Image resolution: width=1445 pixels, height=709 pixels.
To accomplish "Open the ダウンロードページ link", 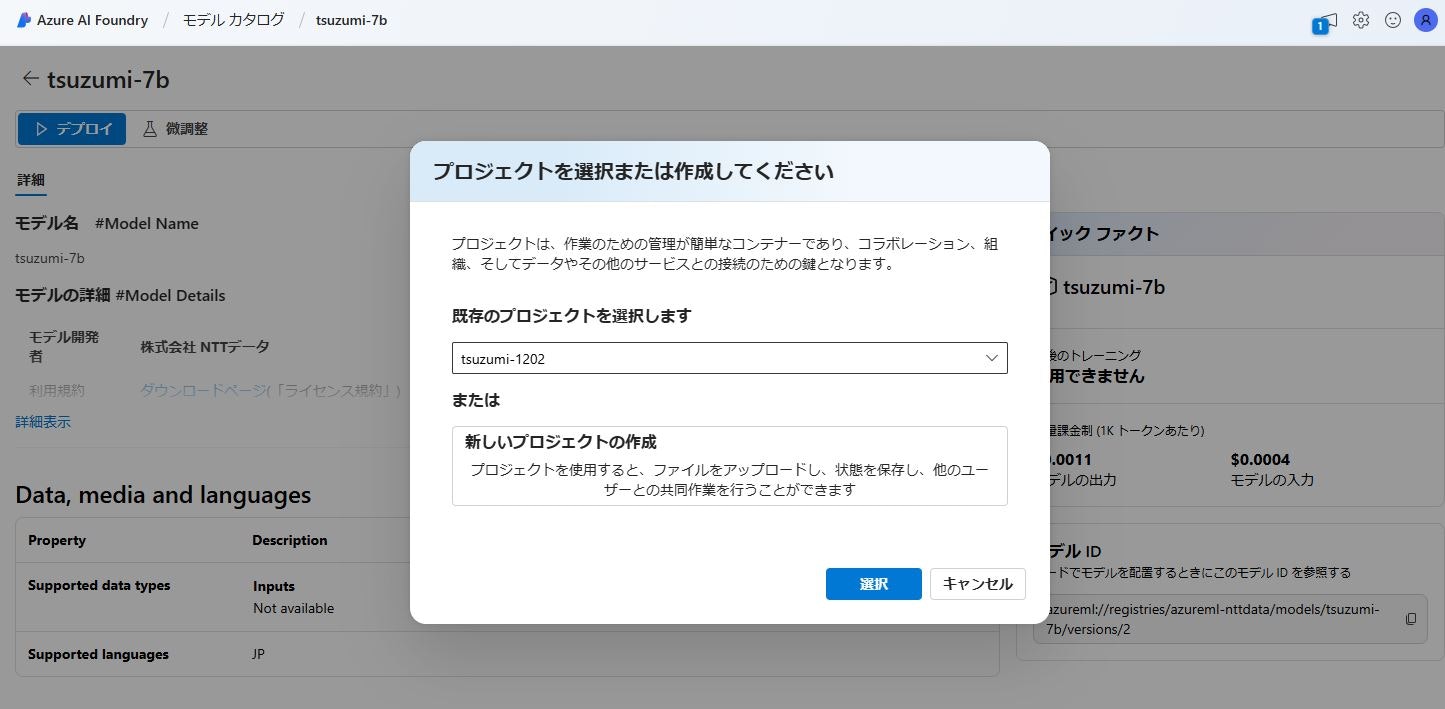I will (x=203, y=390).
